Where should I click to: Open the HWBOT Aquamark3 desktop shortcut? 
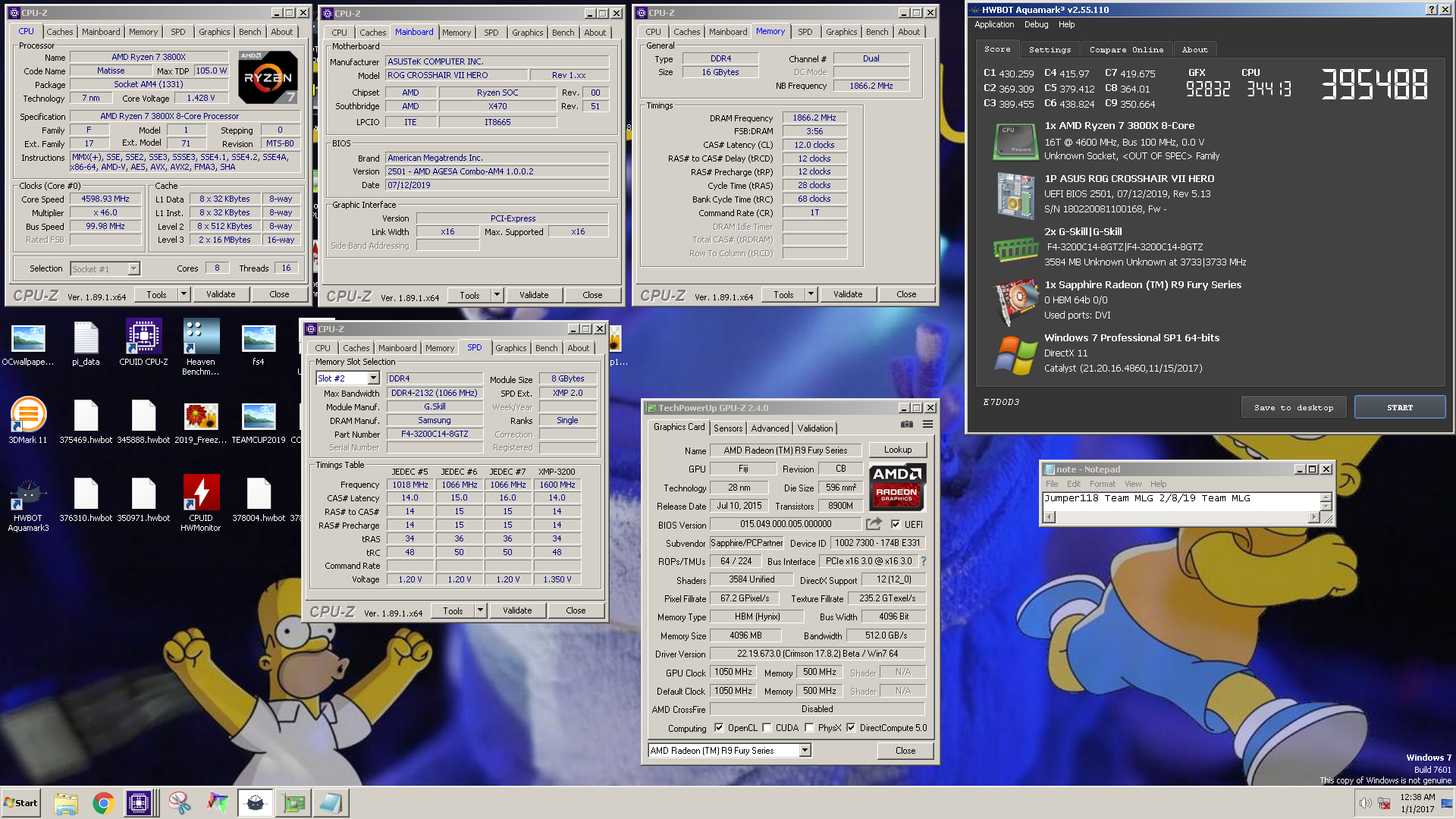(28, 504)
